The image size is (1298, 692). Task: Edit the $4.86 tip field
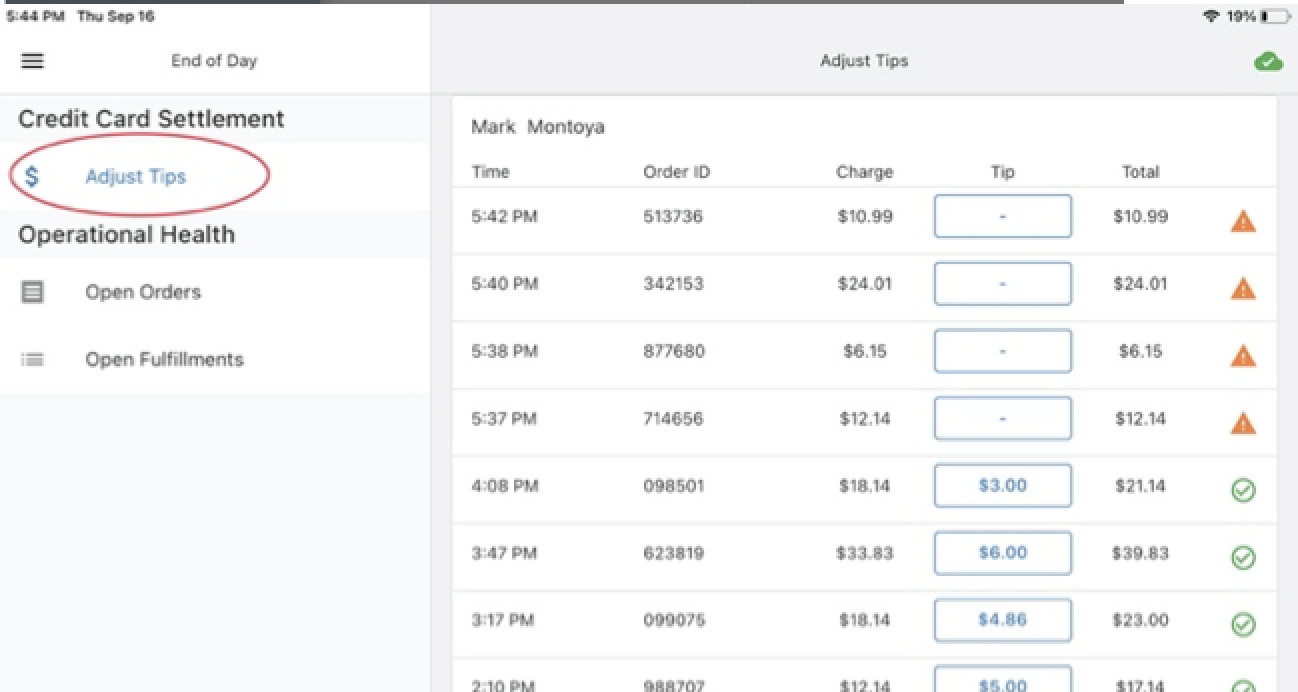click(x=1002, y=619)
